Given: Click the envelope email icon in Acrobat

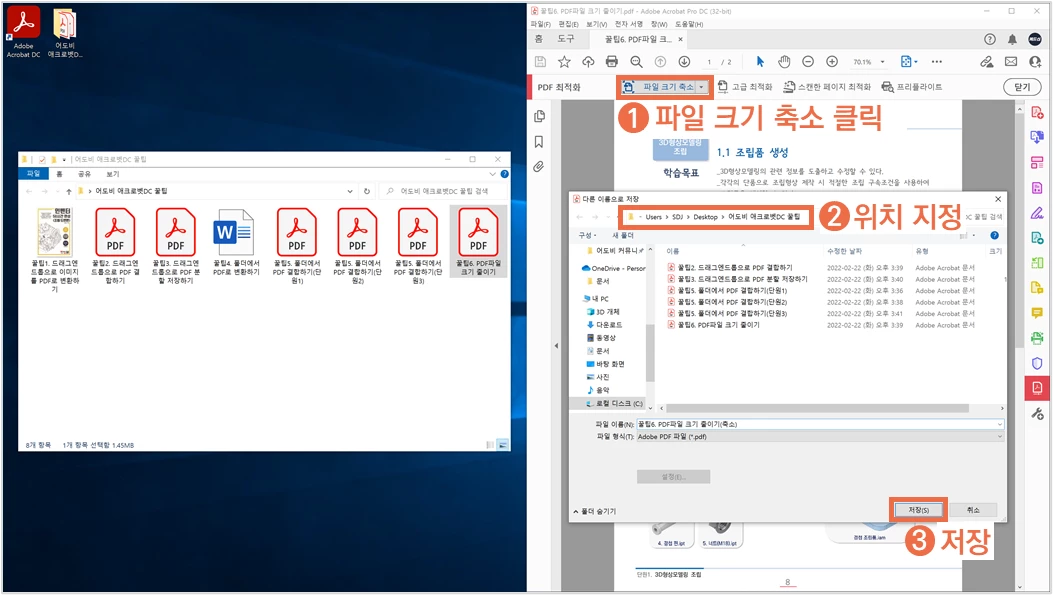Looking at the screenshot, I should (x=1011, y=62).
